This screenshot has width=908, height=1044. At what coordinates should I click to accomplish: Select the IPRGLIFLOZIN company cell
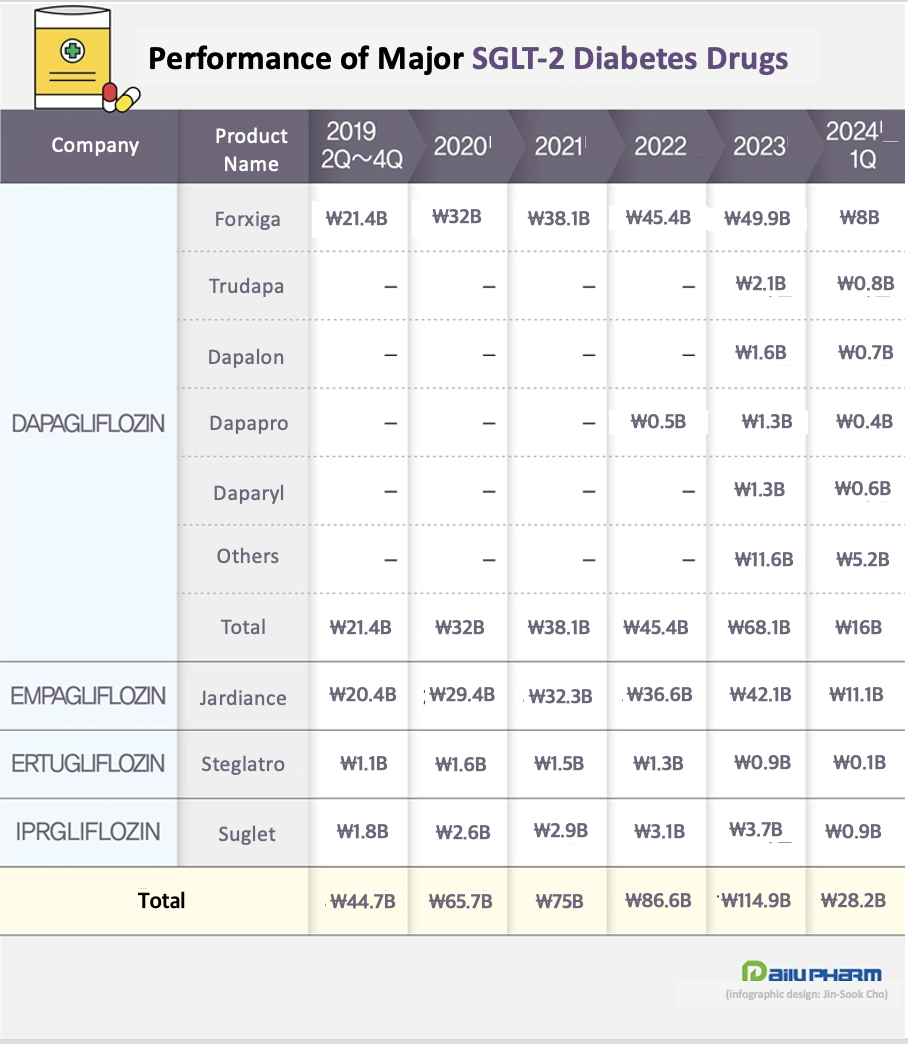pos(88,832)
